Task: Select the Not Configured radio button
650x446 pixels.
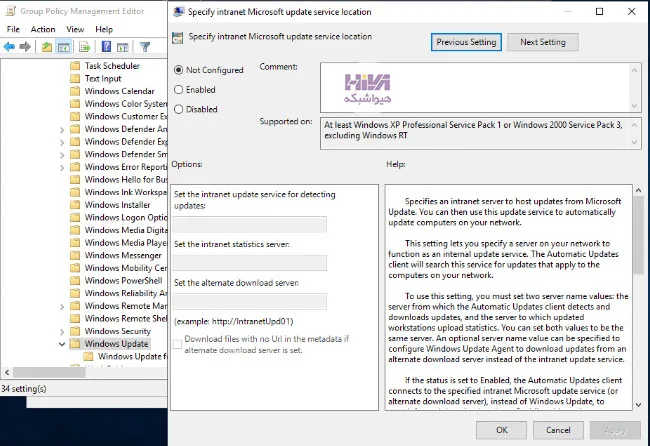Action: 178,70
